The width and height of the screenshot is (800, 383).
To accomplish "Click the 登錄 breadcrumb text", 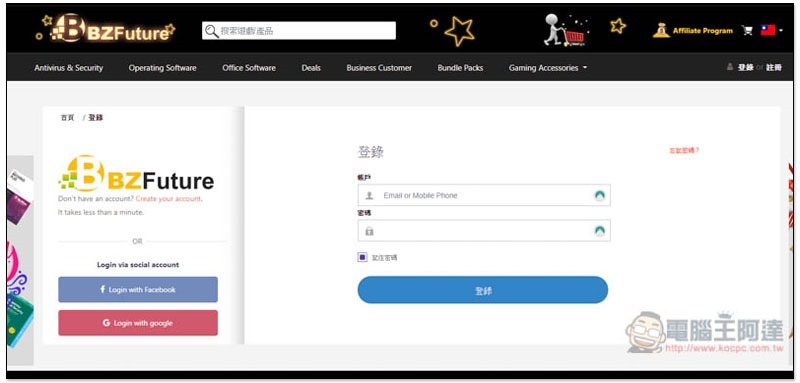I will click(x=95, y=118).
